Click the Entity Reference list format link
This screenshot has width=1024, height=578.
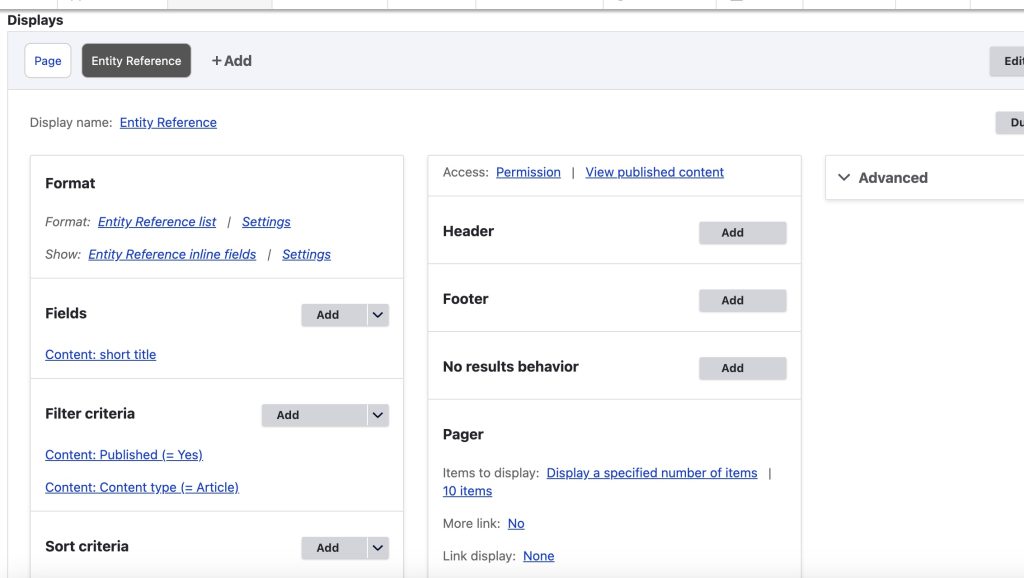[x=157, y=222]
